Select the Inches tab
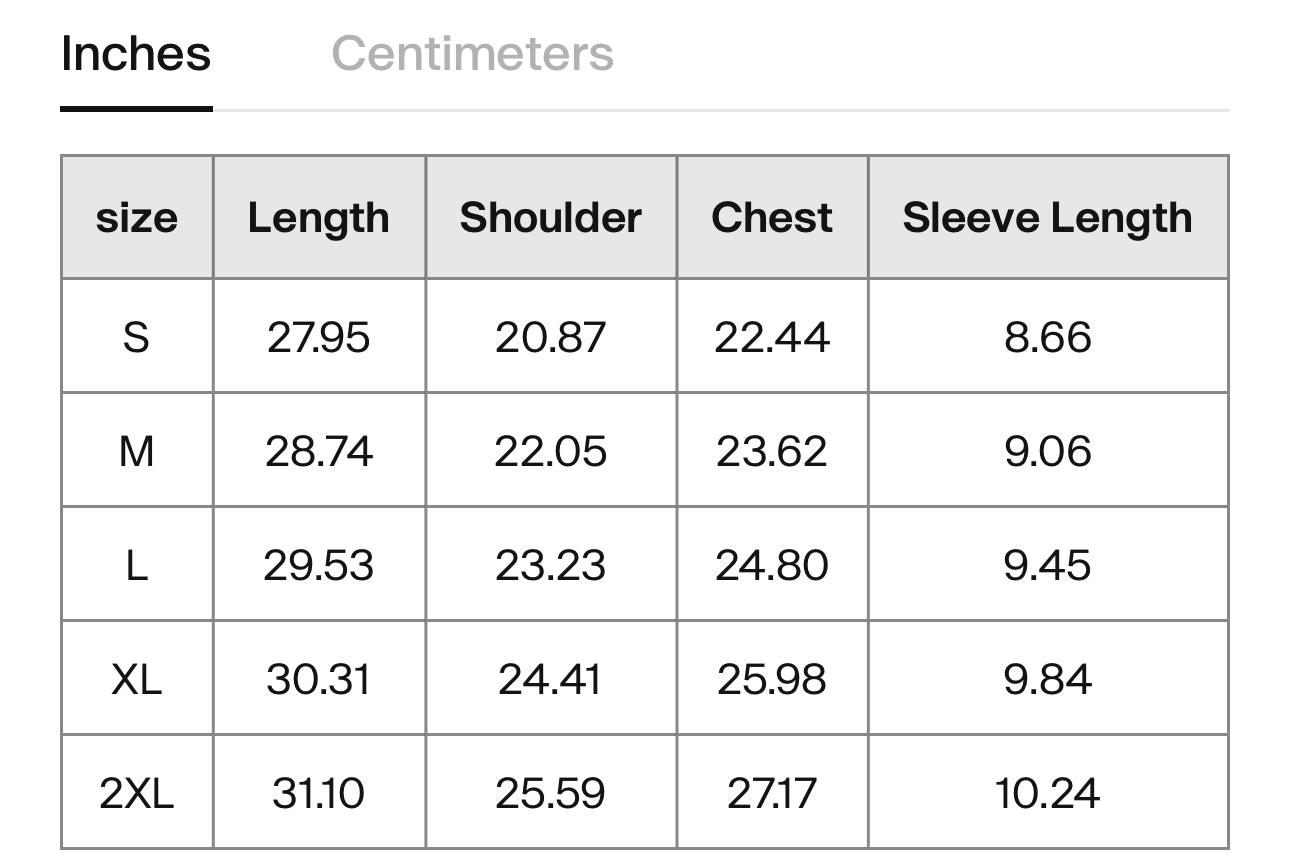The height and width of the screenshot is (867, 1290). pos(136,54)
